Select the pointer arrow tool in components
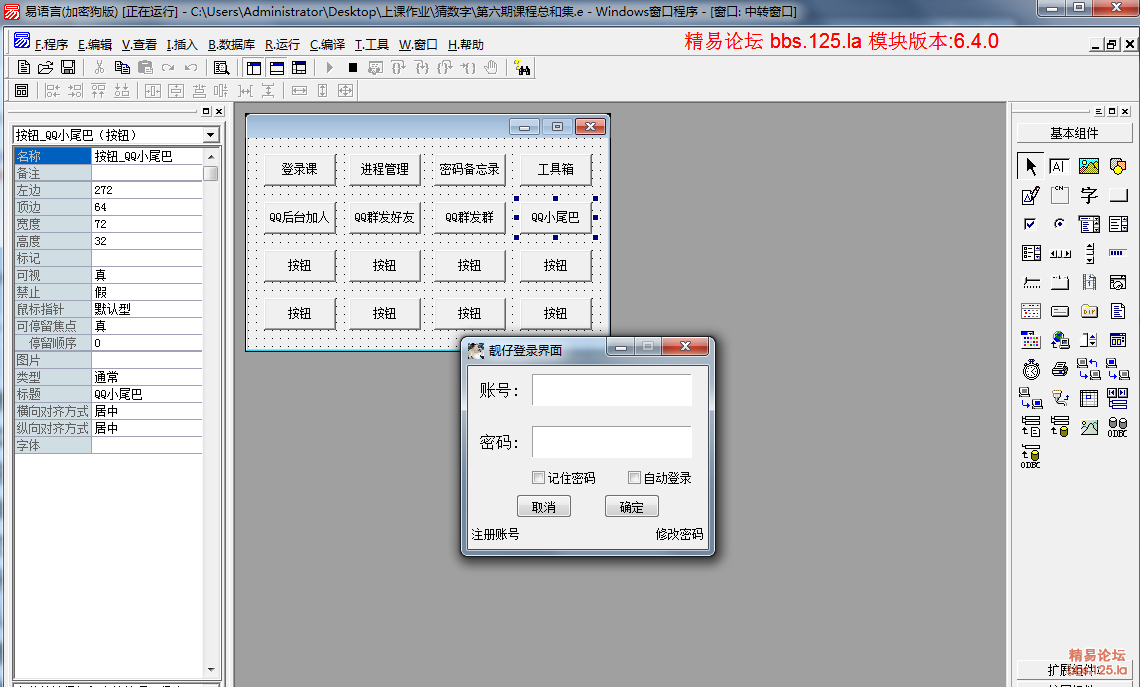 (1031, 166)
